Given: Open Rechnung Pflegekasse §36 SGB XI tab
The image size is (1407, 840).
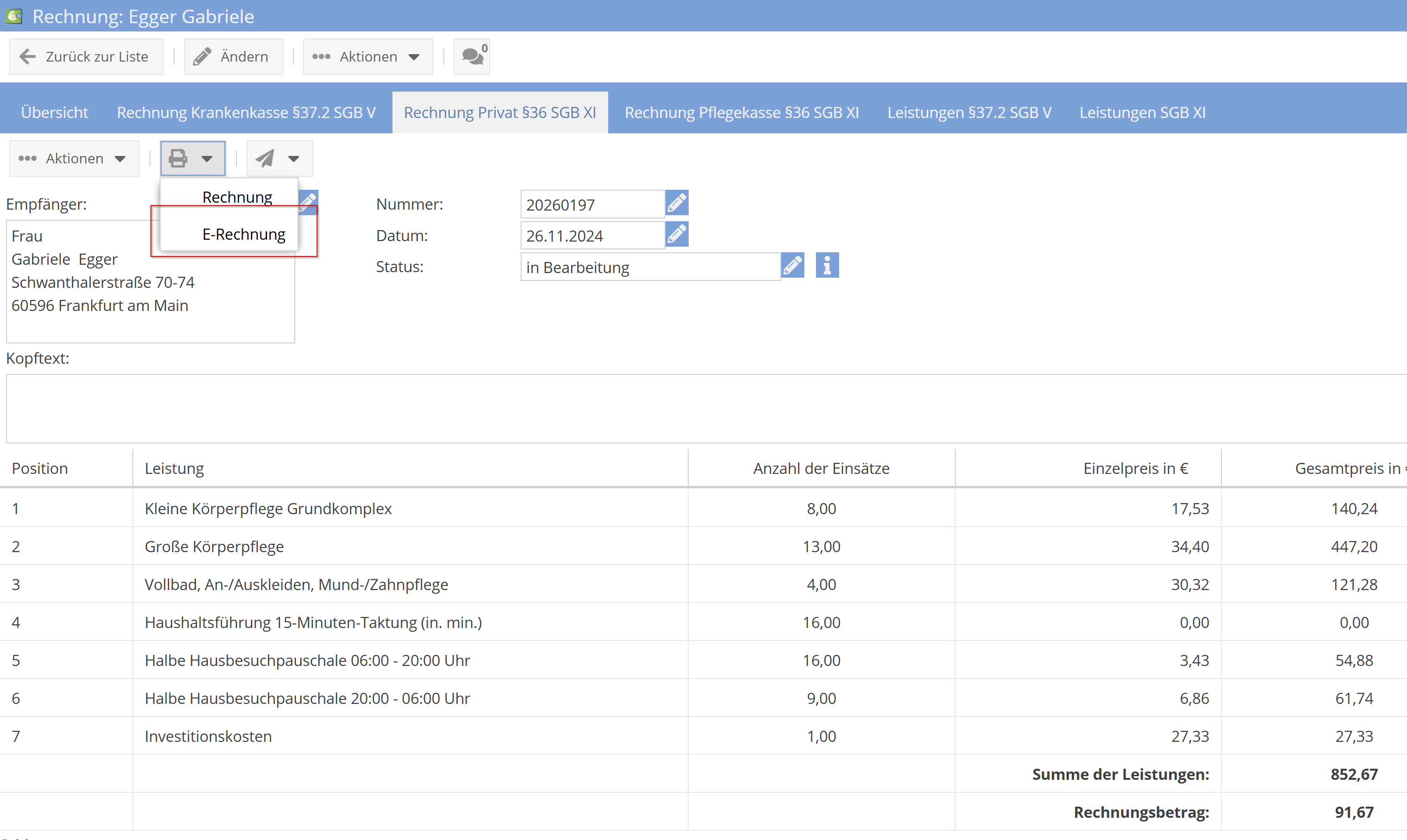Looking at the screenshot, I should [x=741, y=112].
